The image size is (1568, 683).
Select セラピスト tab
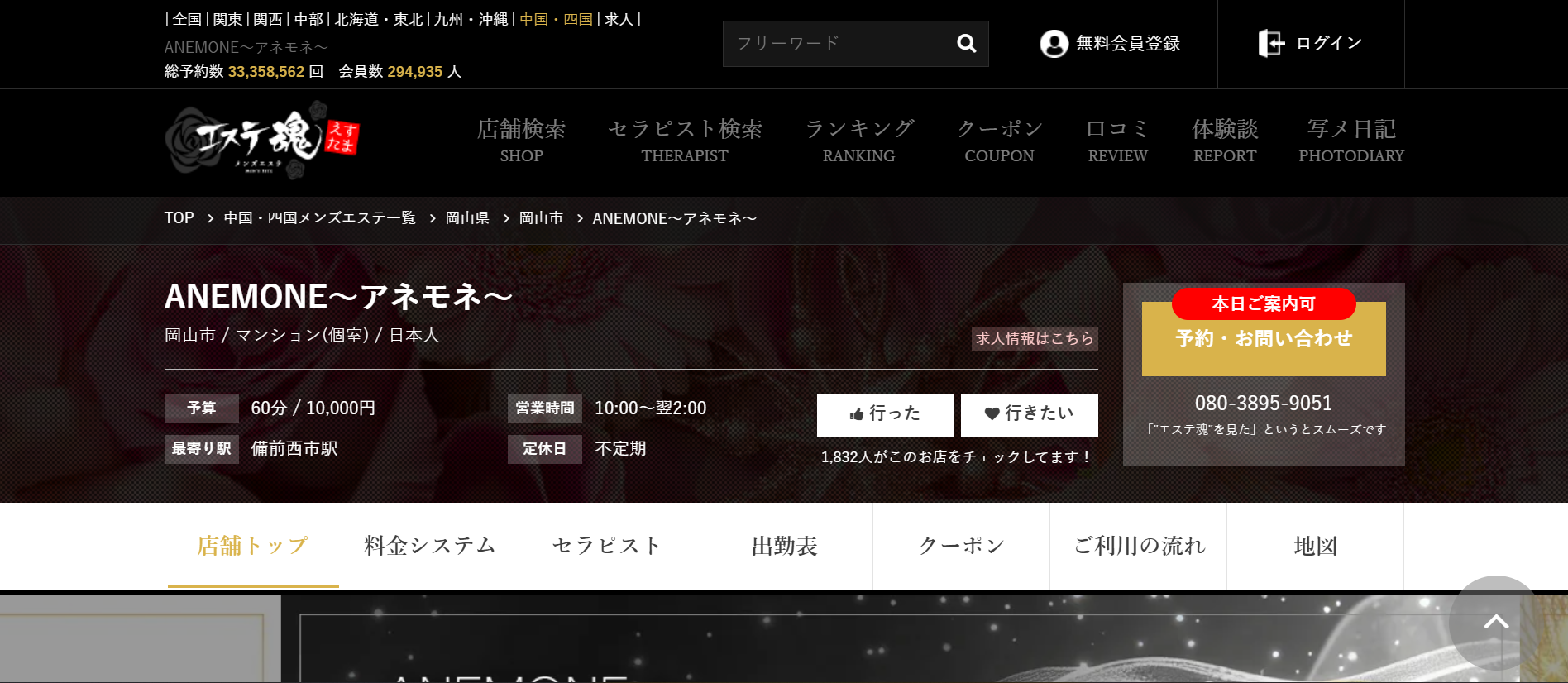coord(607,546)
